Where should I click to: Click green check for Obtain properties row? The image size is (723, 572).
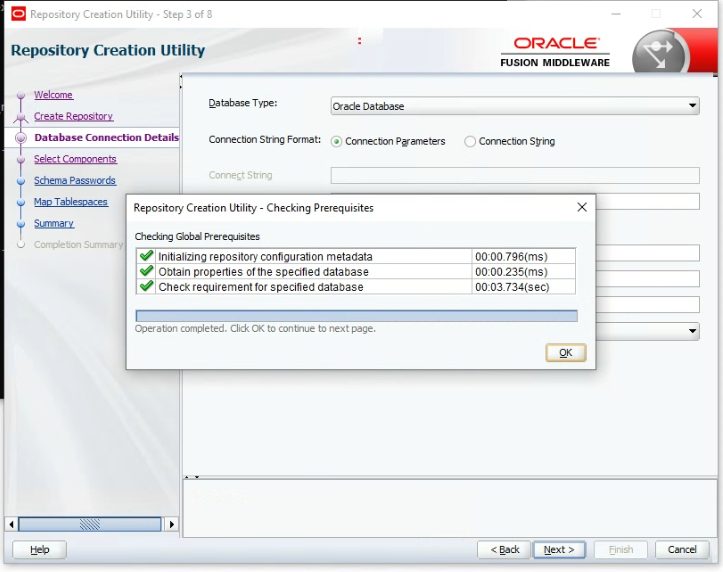(147, 271)
